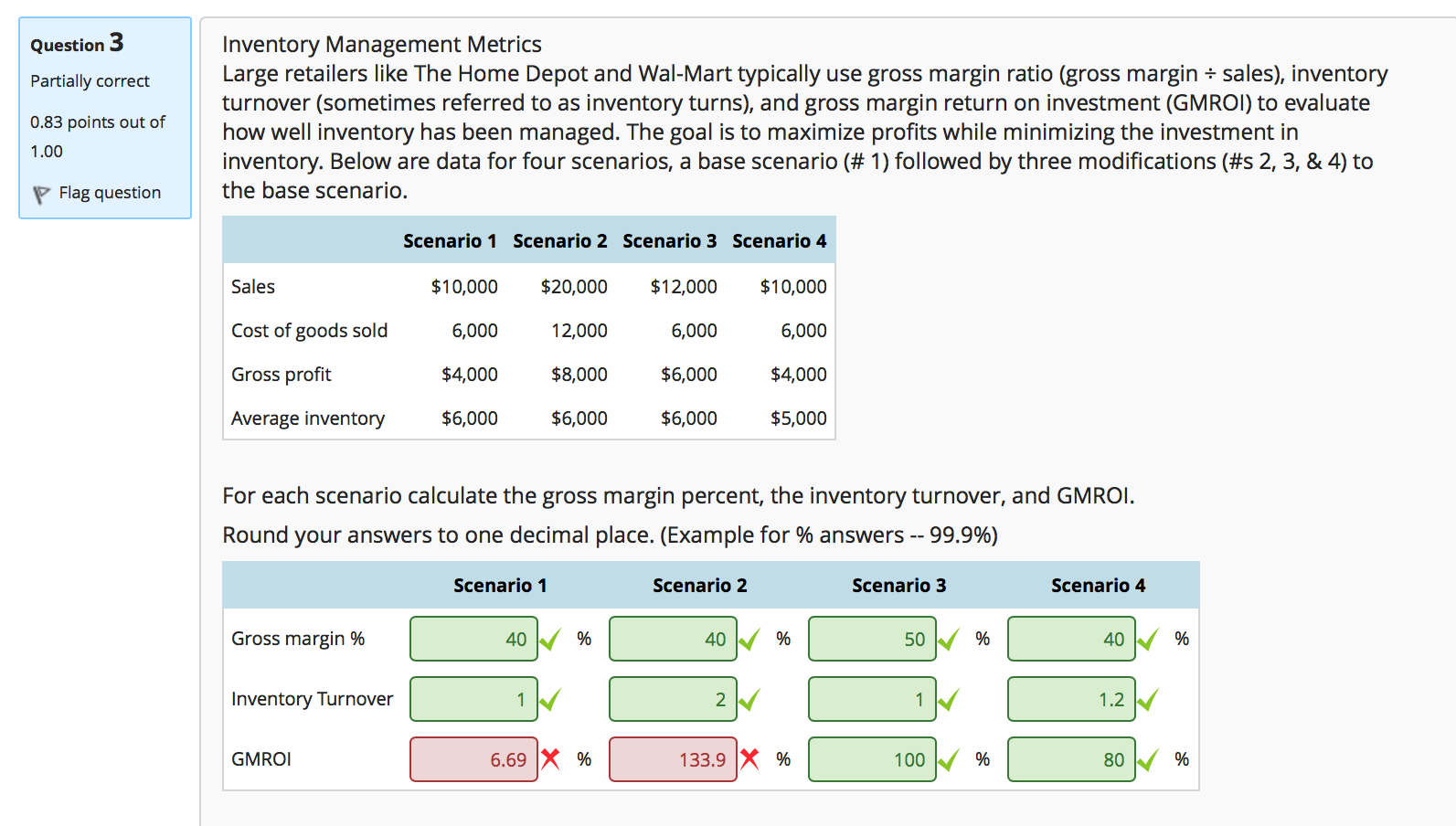Click the Average inventory row label
Viewport: 1456px width, 826px height.
308,418
